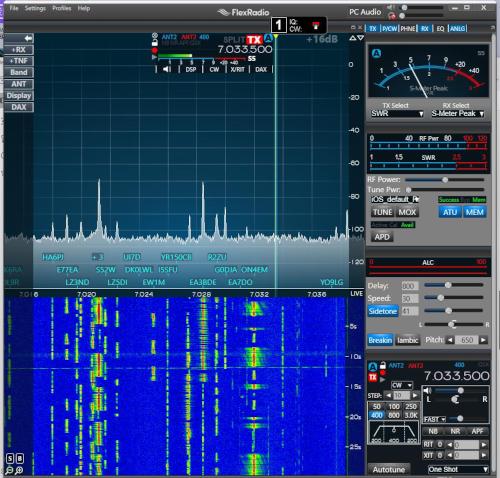Screen dimensions: 500x478
Task: Switch to the DSP tab on slice flag
Action: click(x=191, y=69)
